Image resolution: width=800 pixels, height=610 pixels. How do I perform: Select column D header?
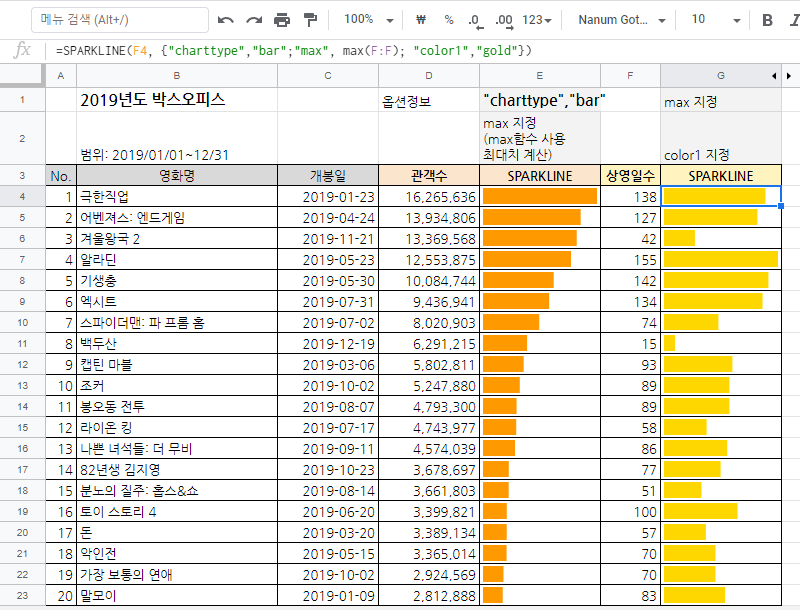(x=429, y=76)
